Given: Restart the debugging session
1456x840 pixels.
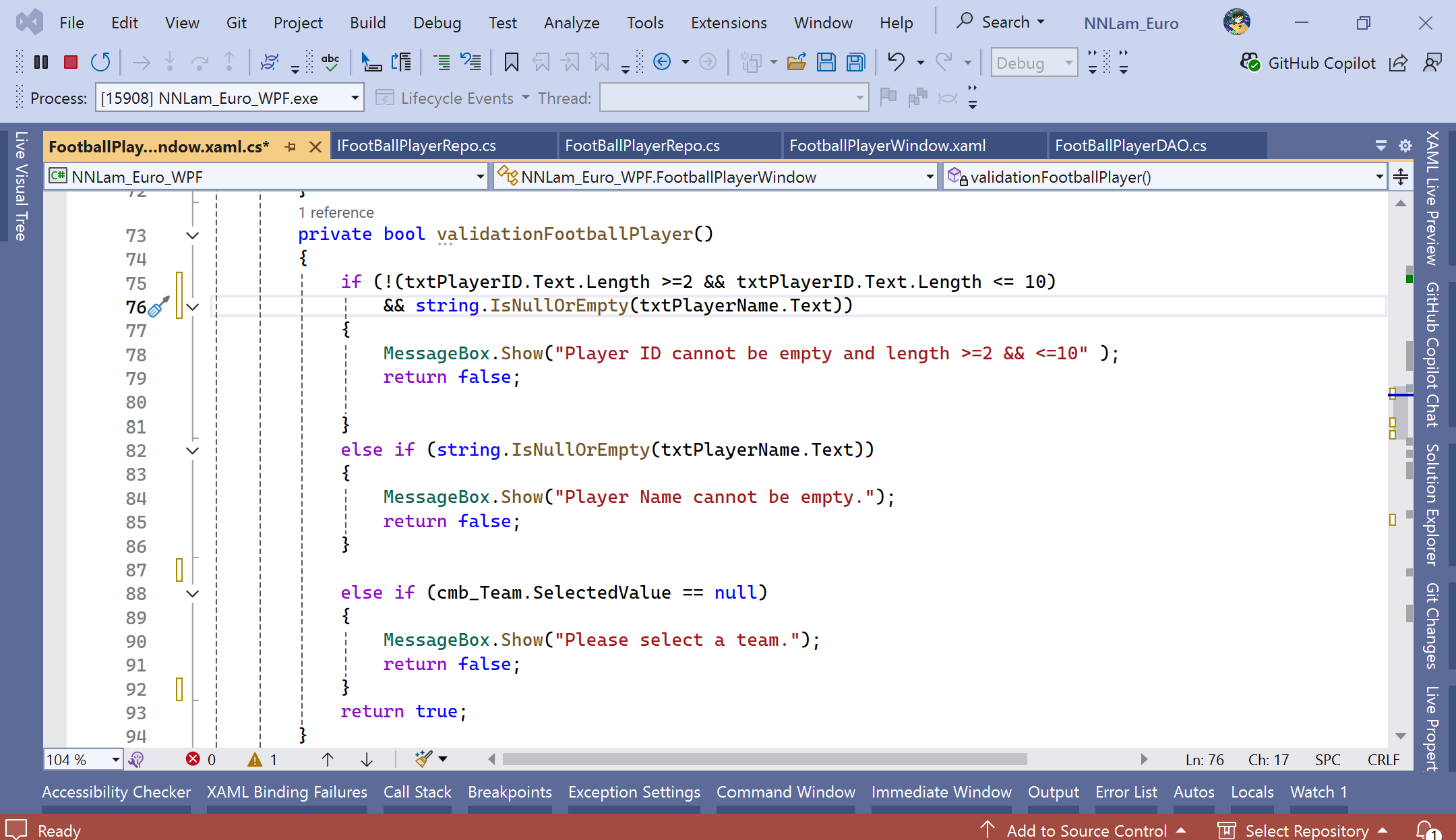Looking at the screenshot, I should coord(100,63).
